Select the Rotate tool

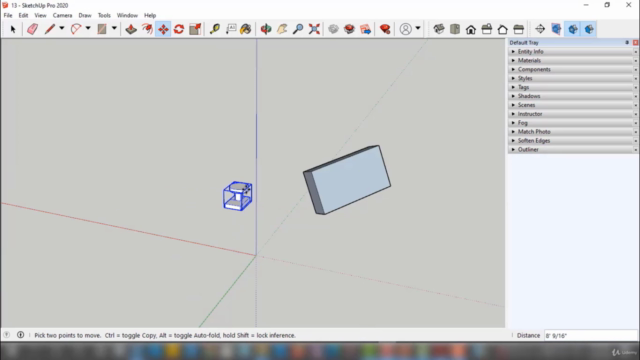(x=179, y=29)
